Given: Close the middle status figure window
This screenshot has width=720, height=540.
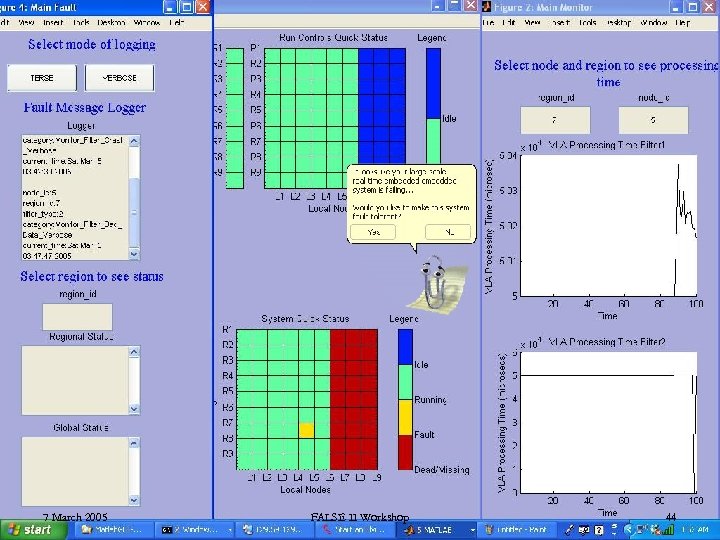Looking at the screenshot, I should click(x=470, y=6).
